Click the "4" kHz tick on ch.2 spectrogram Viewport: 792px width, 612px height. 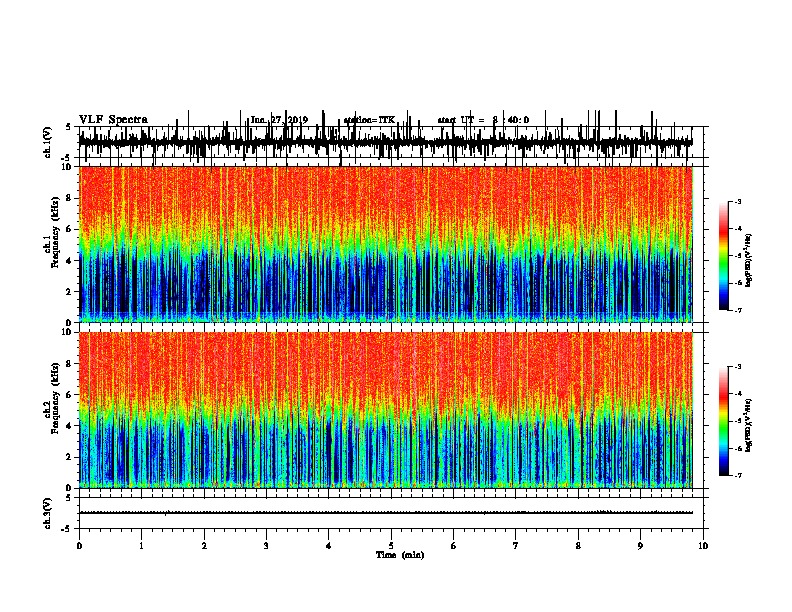tap(70, 426)
